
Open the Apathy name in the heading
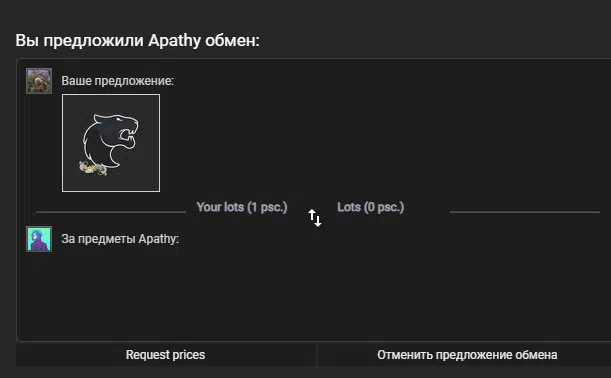coord(175,41)
